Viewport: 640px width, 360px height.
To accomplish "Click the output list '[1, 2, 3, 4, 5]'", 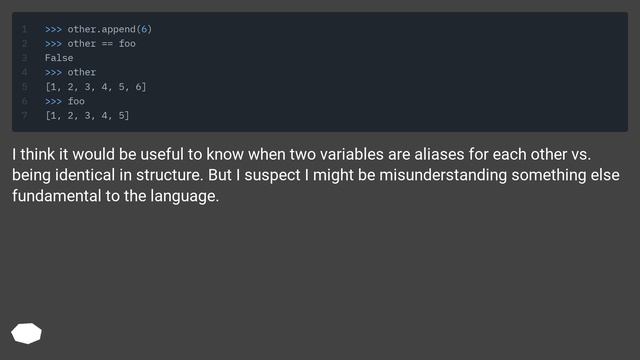I will pyautogui.click(x=87, y=116).
